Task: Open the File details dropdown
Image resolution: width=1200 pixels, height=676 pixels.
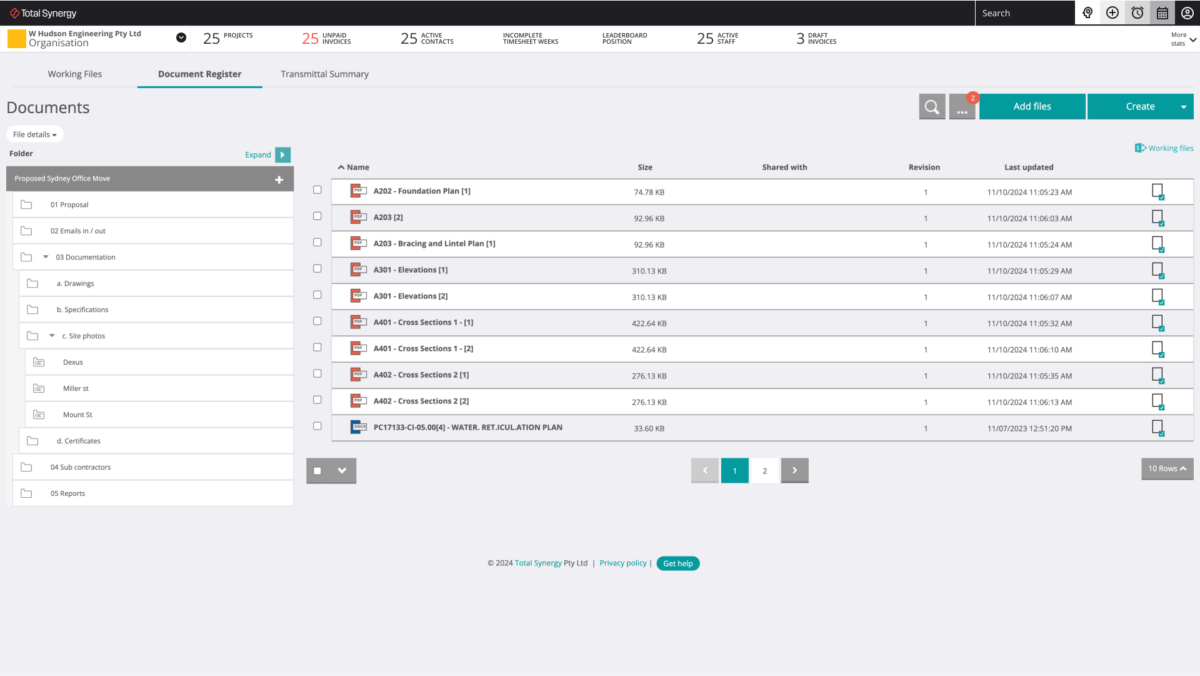Action: (34, 134)
